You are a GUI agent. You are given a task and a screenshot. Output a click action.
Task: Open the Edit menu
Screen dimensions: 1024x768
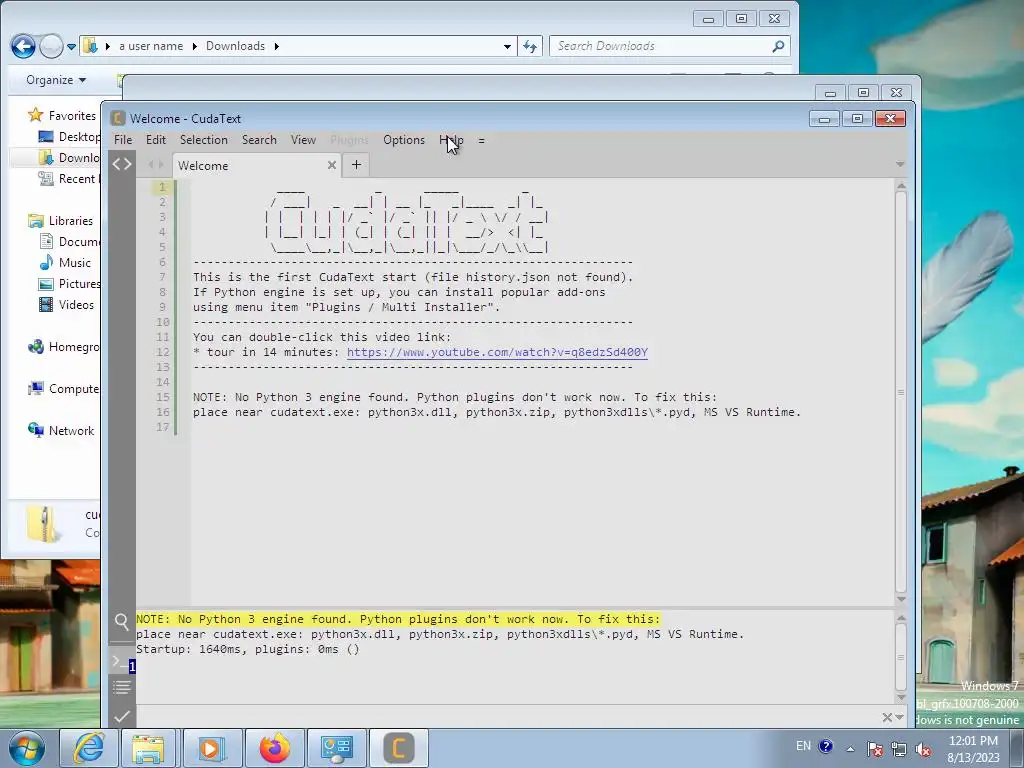click(155, 140)
